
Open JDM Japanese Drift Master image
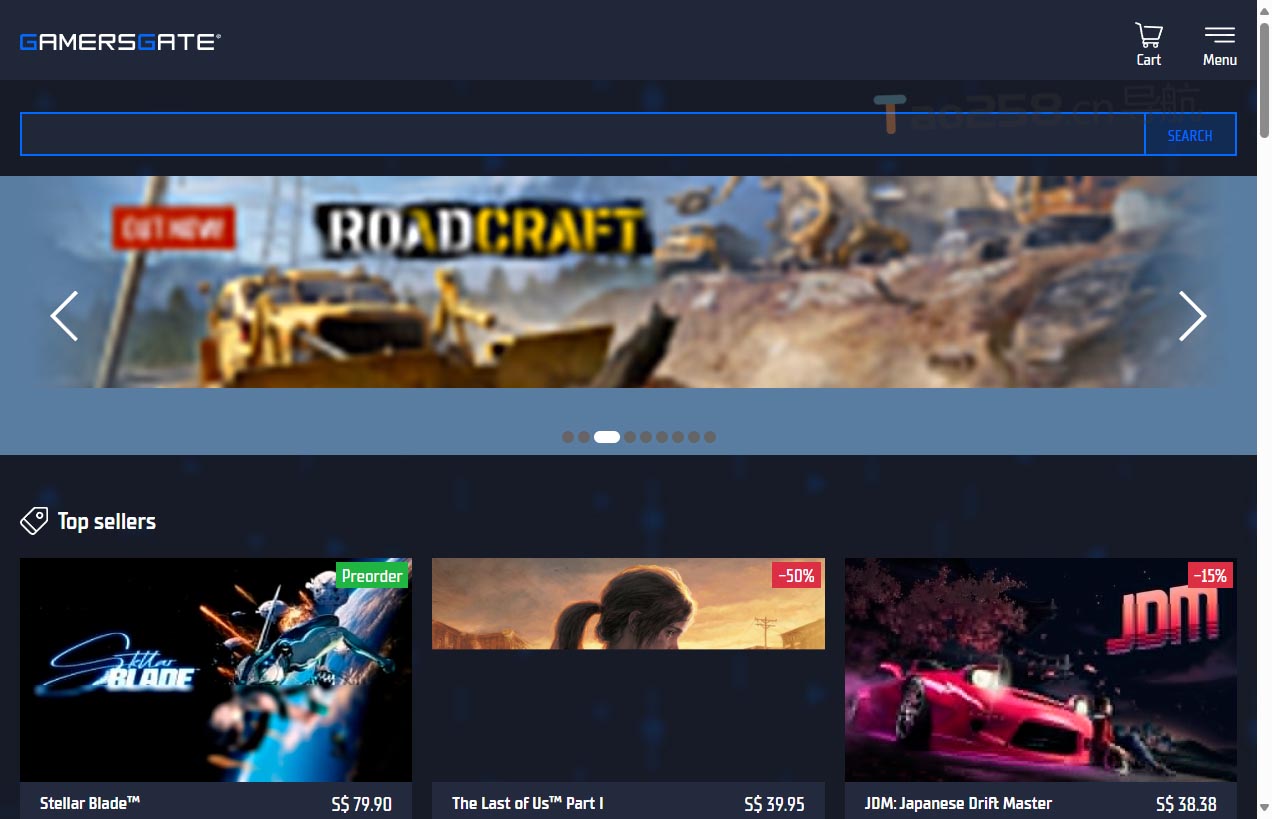coord(1041,670)
